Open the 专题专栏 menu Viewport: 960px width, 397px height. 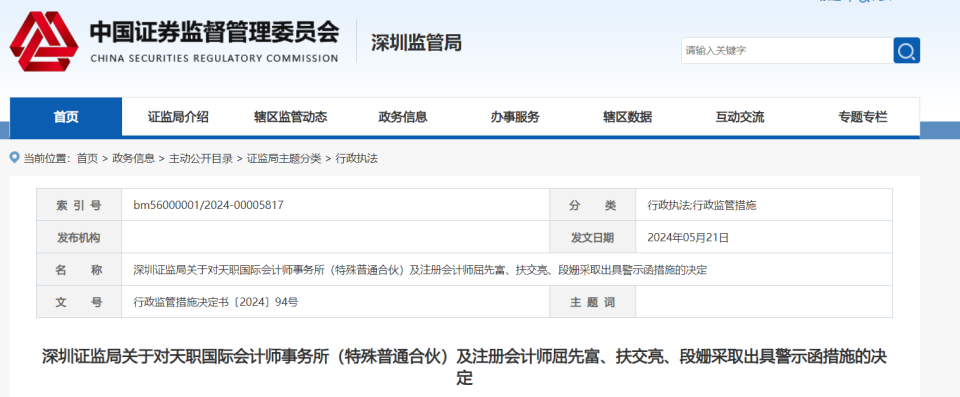[863, 117]
